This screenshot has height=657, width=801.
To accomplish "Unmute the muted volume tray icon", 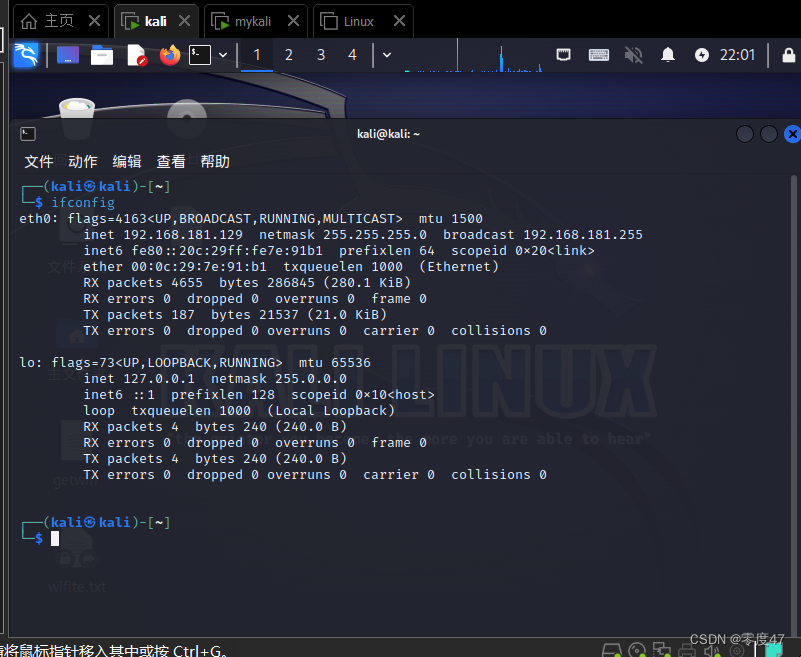I will pos(633,55).
